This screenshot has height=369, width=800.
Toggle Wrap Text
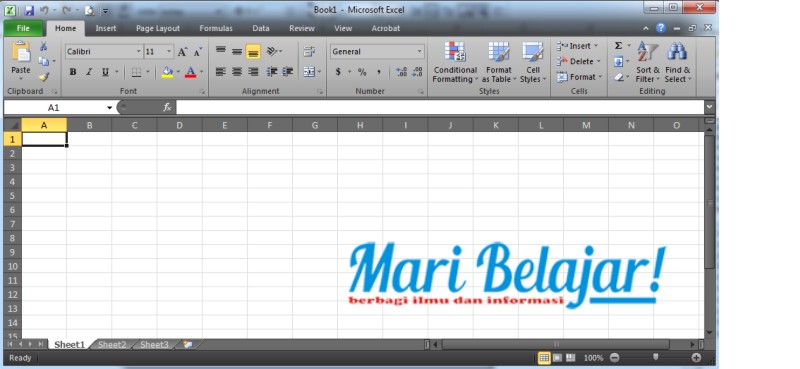[309, 52]
